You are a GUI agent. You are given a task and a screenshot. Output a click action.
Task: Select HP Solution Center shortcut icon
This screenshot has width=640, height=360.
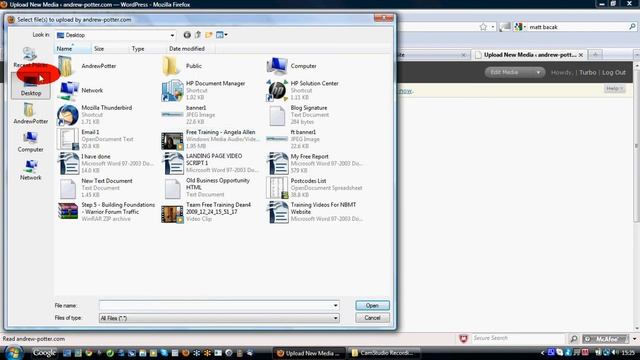(x=277, y=91)
